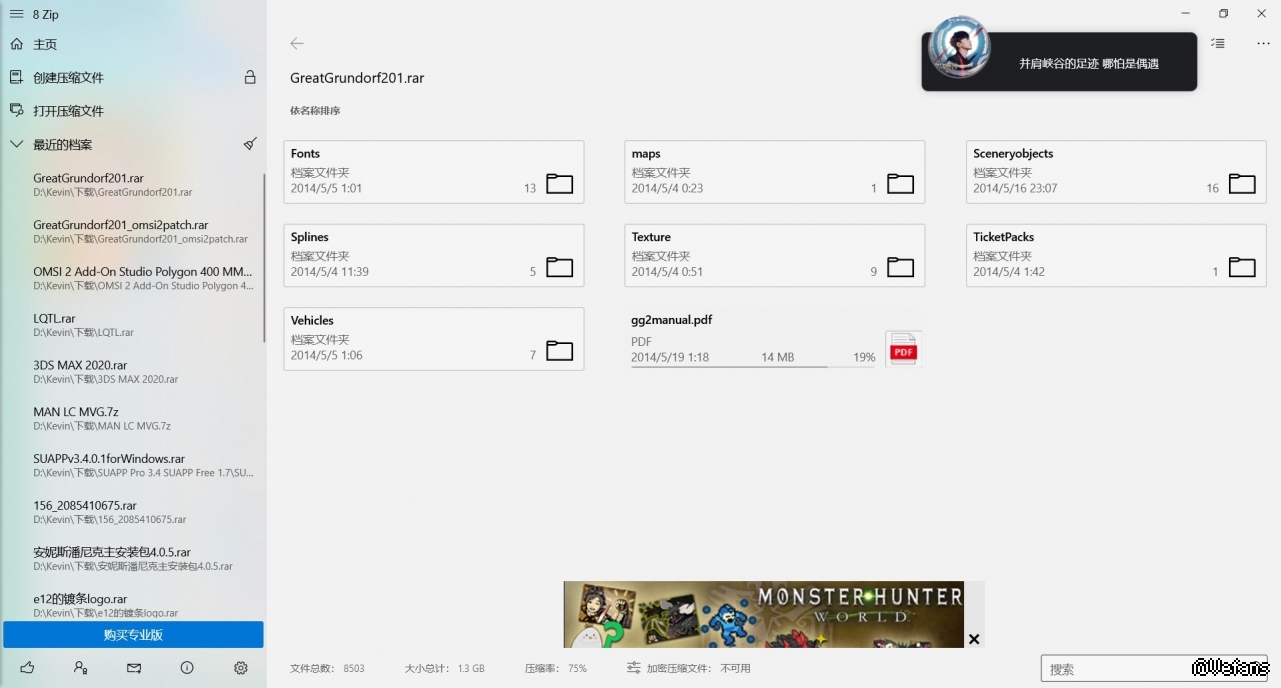Open the hamburger navigation menu

[x=16, y=14]
